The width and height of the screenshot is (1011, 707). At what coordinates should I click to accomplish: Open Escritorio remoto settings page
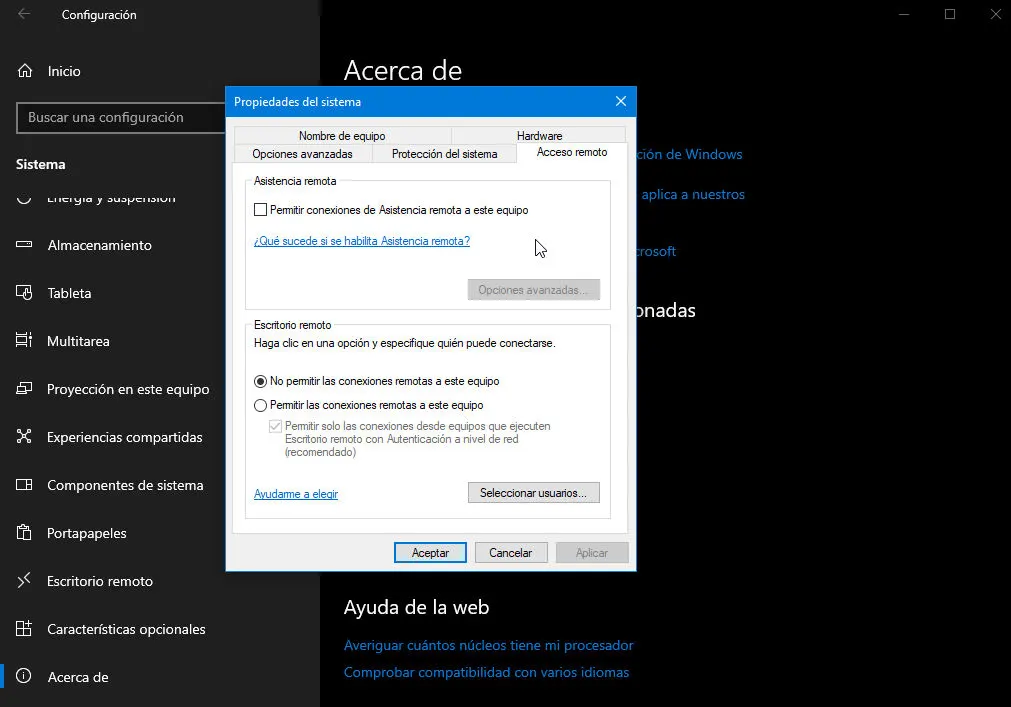point(160,581)
